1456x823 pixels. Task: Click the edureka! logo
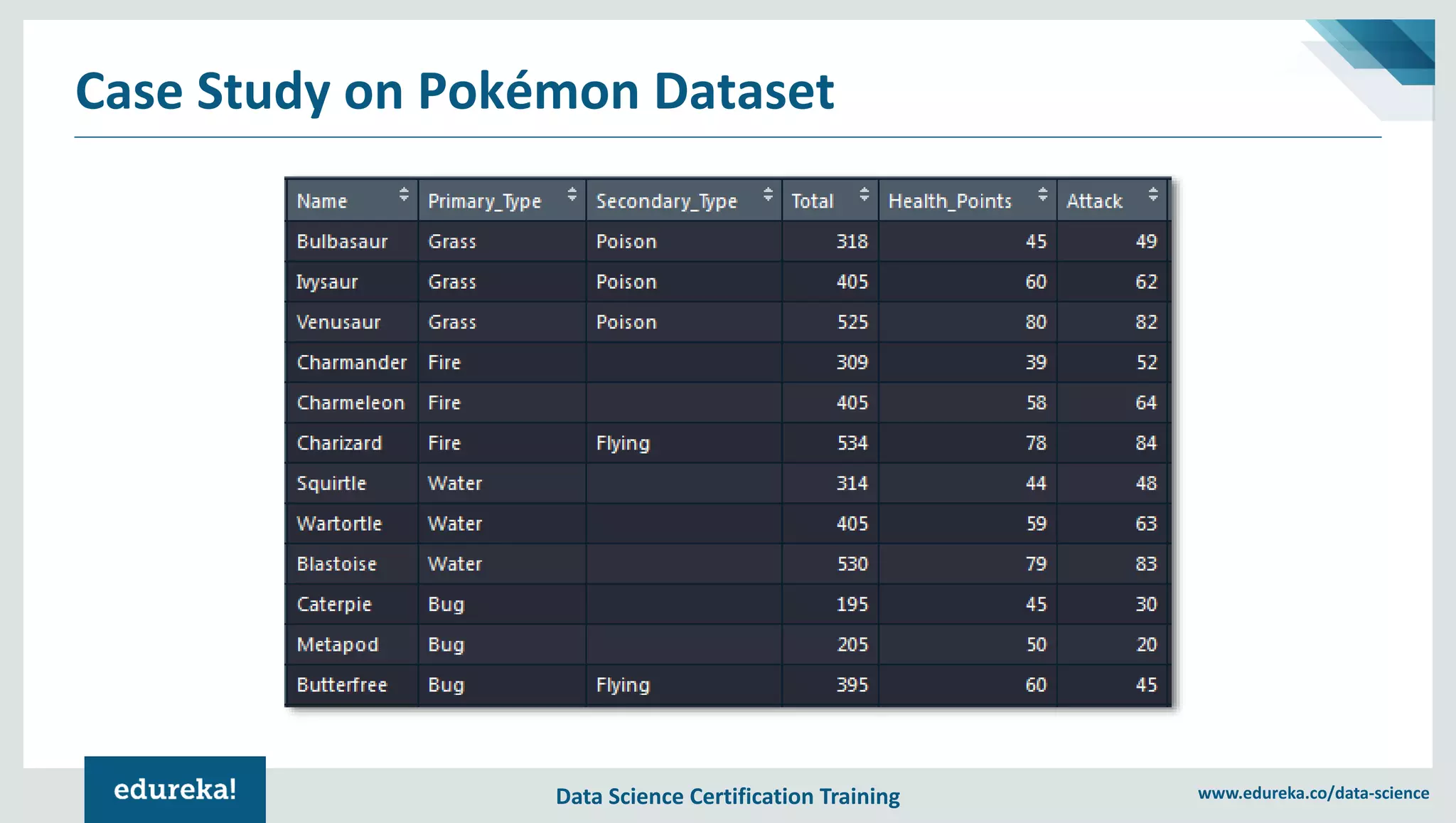[x=175, y=790]
